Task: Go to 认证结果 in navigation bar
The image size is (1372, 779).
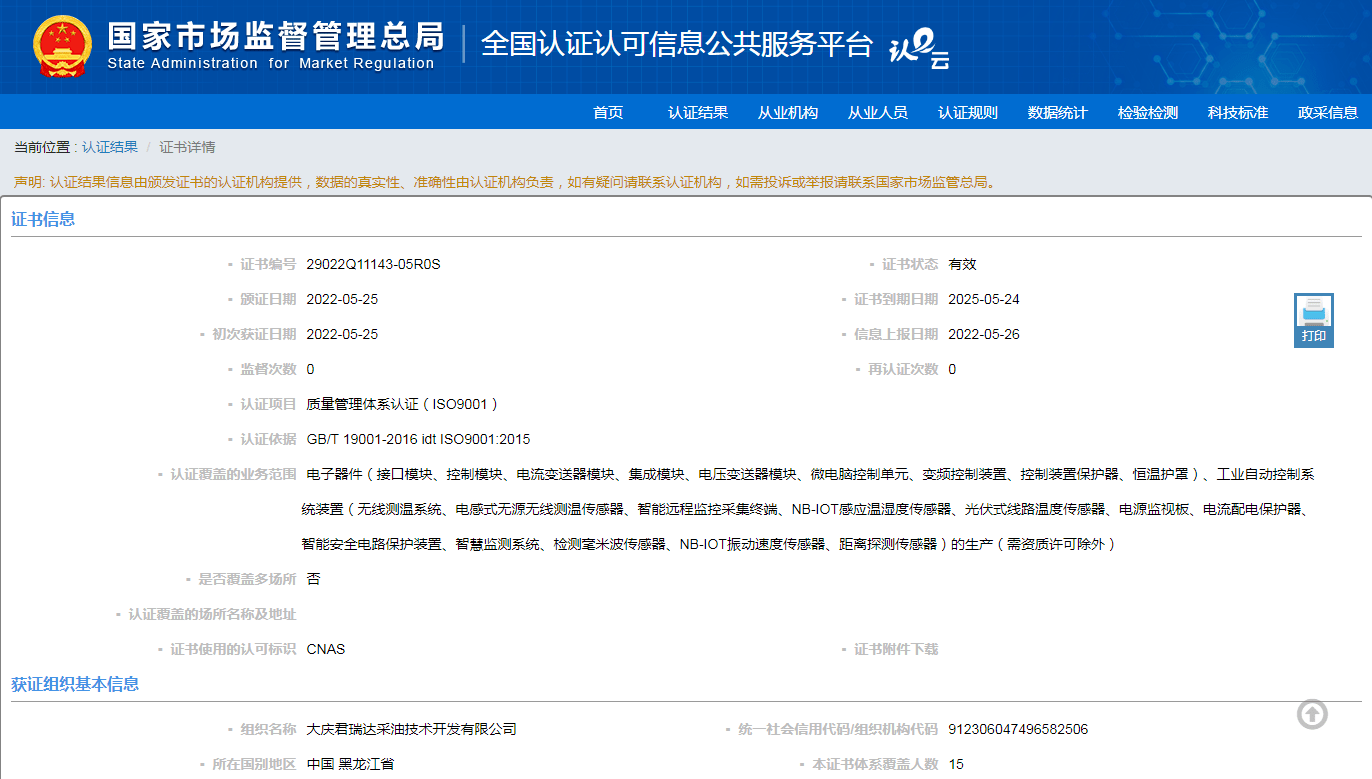Action: coord(698,113)
